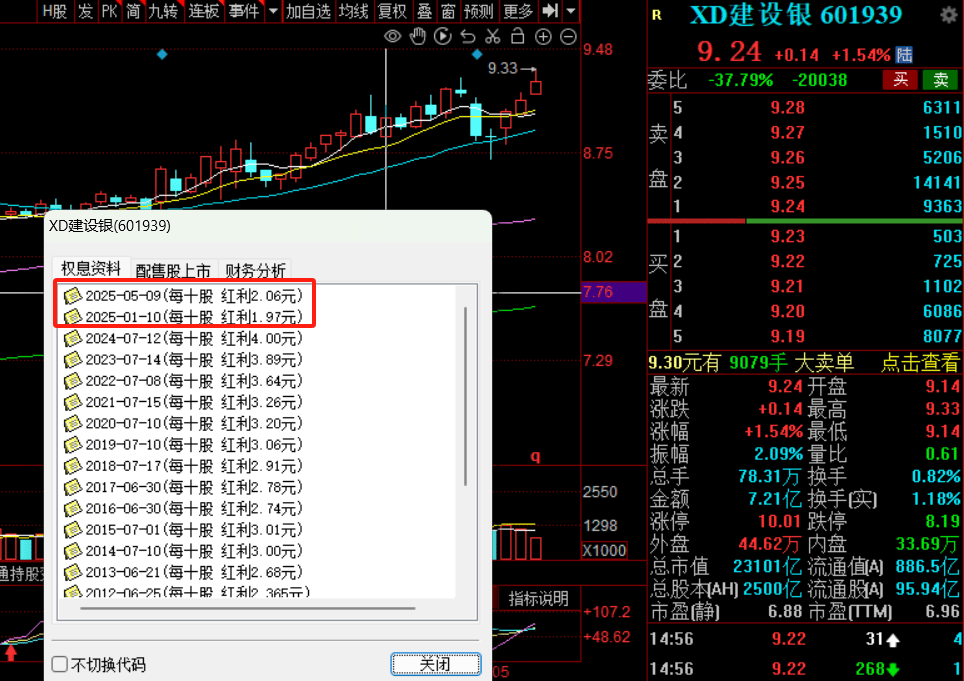Click the 简 toolbar button
This screenshot has height=681, width=964.
[133, 10]
